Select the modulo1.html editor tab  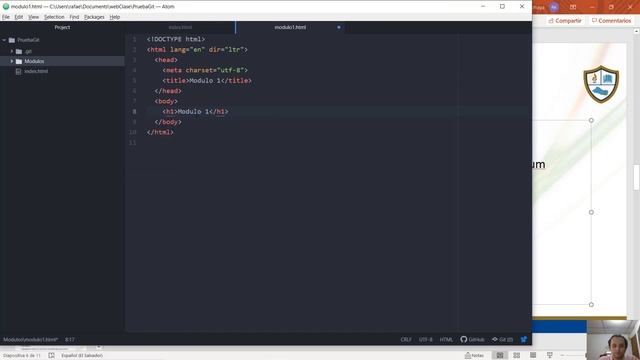[x=290, y=27]
